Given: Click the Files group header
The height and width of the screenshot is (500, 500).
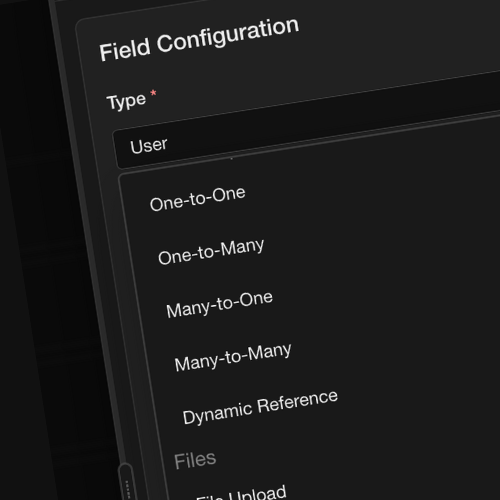Looking at the screenshot, I should click(195, 460).
